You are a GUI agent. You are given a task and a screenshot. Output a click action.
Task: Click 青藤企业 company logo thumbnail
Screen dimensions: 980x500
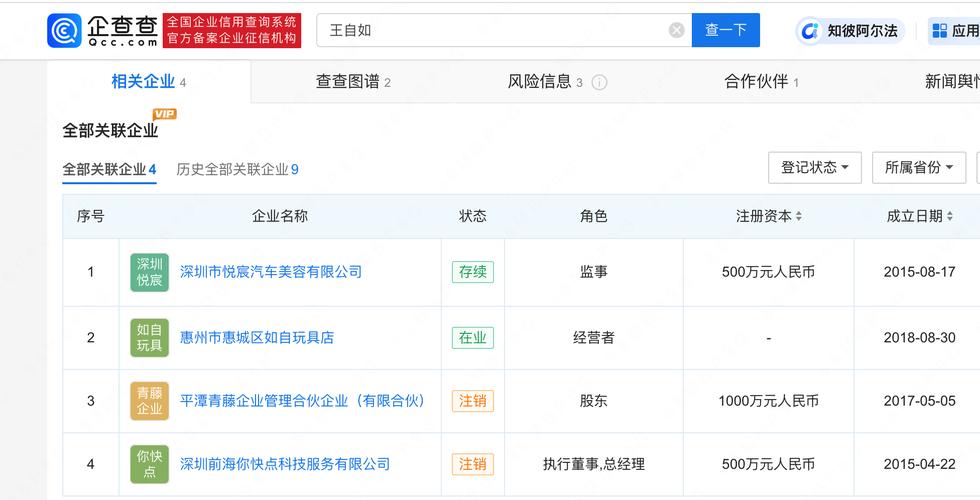[149, 401]
